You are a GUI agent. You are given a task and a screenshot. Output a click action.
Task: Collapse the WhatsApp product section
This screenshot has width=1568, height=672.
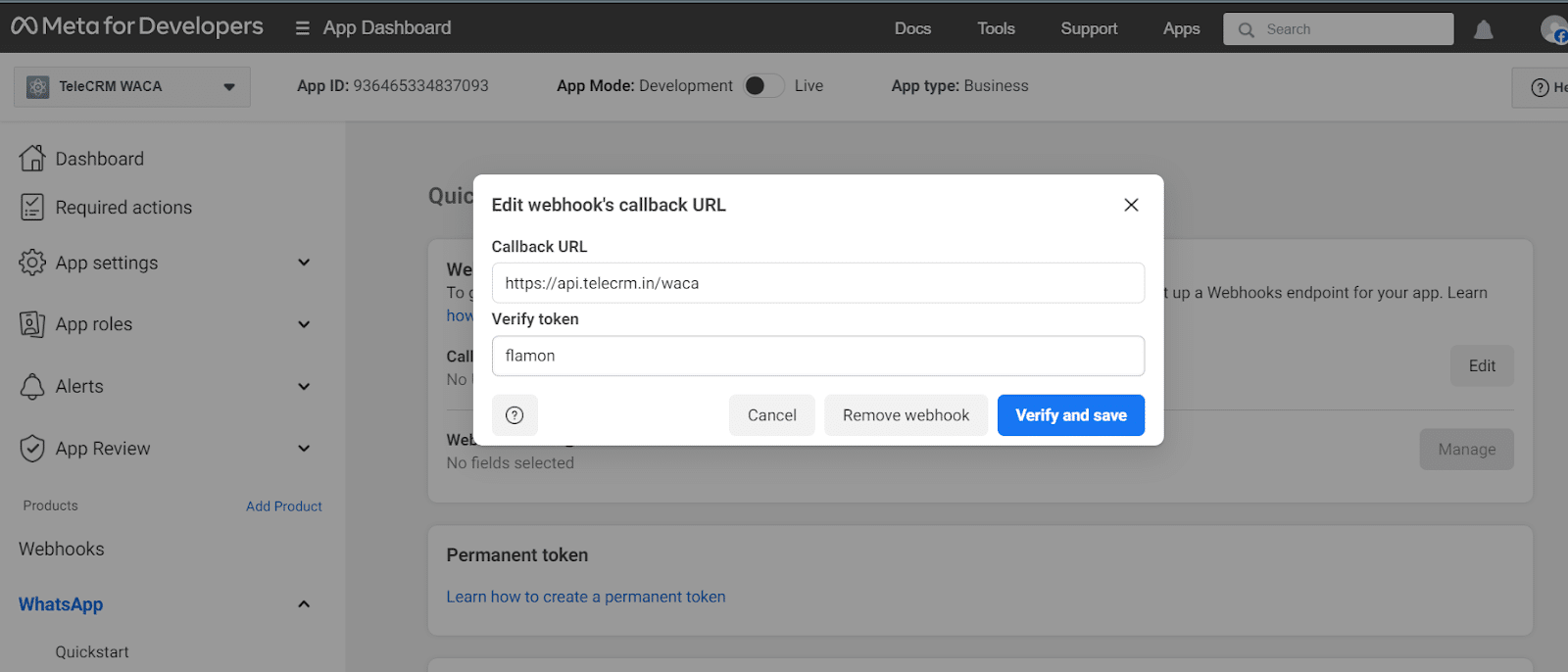(304, 604)
